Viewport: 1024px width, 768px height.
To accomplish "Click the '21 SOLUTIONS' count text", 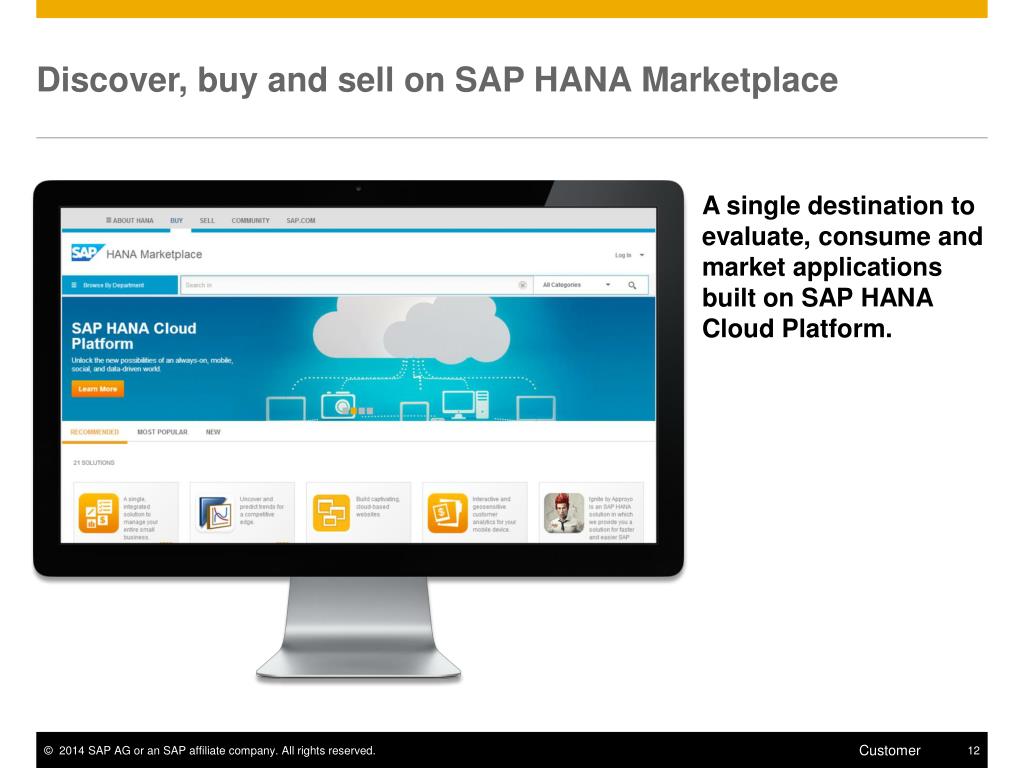I will 93,463.
